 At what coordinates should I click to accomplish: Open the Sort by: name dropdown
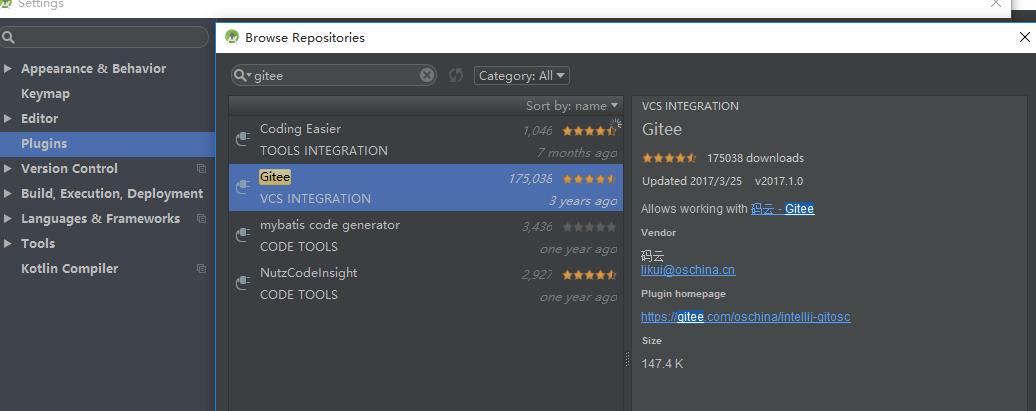click(572, 106)
